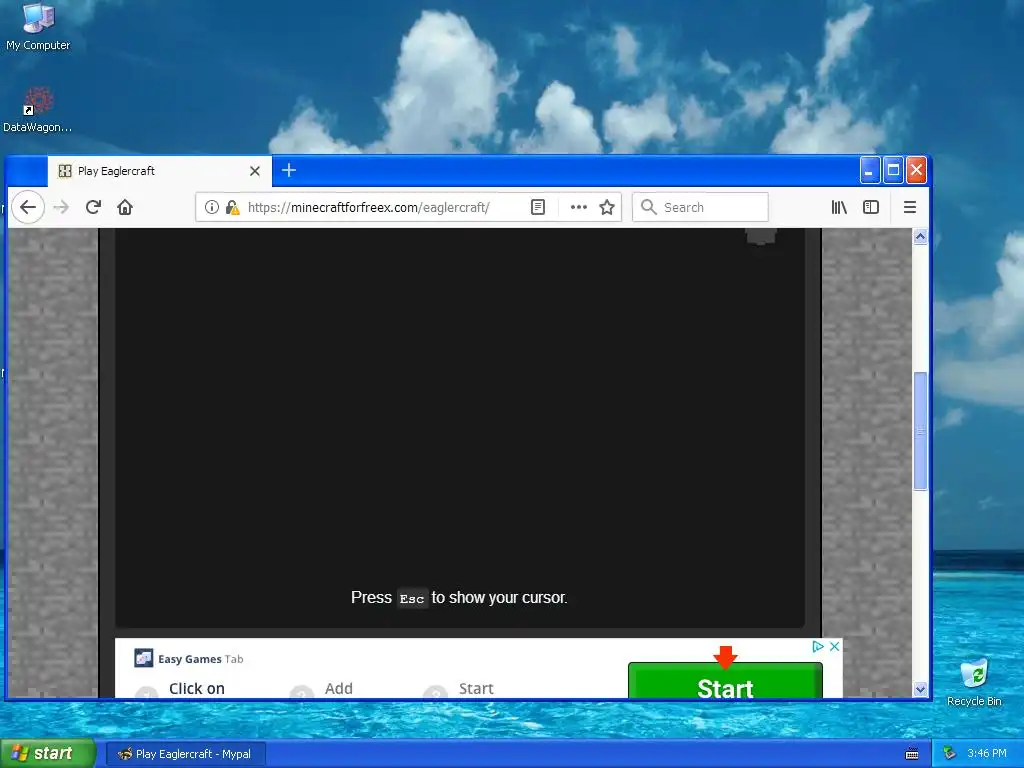Open the page actions three-dot menu
Screen dimensions: 1024x768
[x=579, y=207]
